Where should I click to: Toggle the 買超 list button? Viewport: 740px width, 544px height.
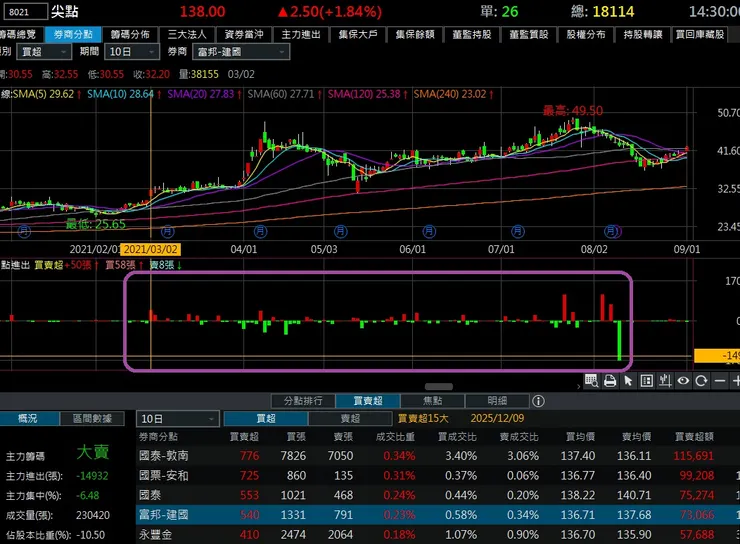[x=266, y=418]
